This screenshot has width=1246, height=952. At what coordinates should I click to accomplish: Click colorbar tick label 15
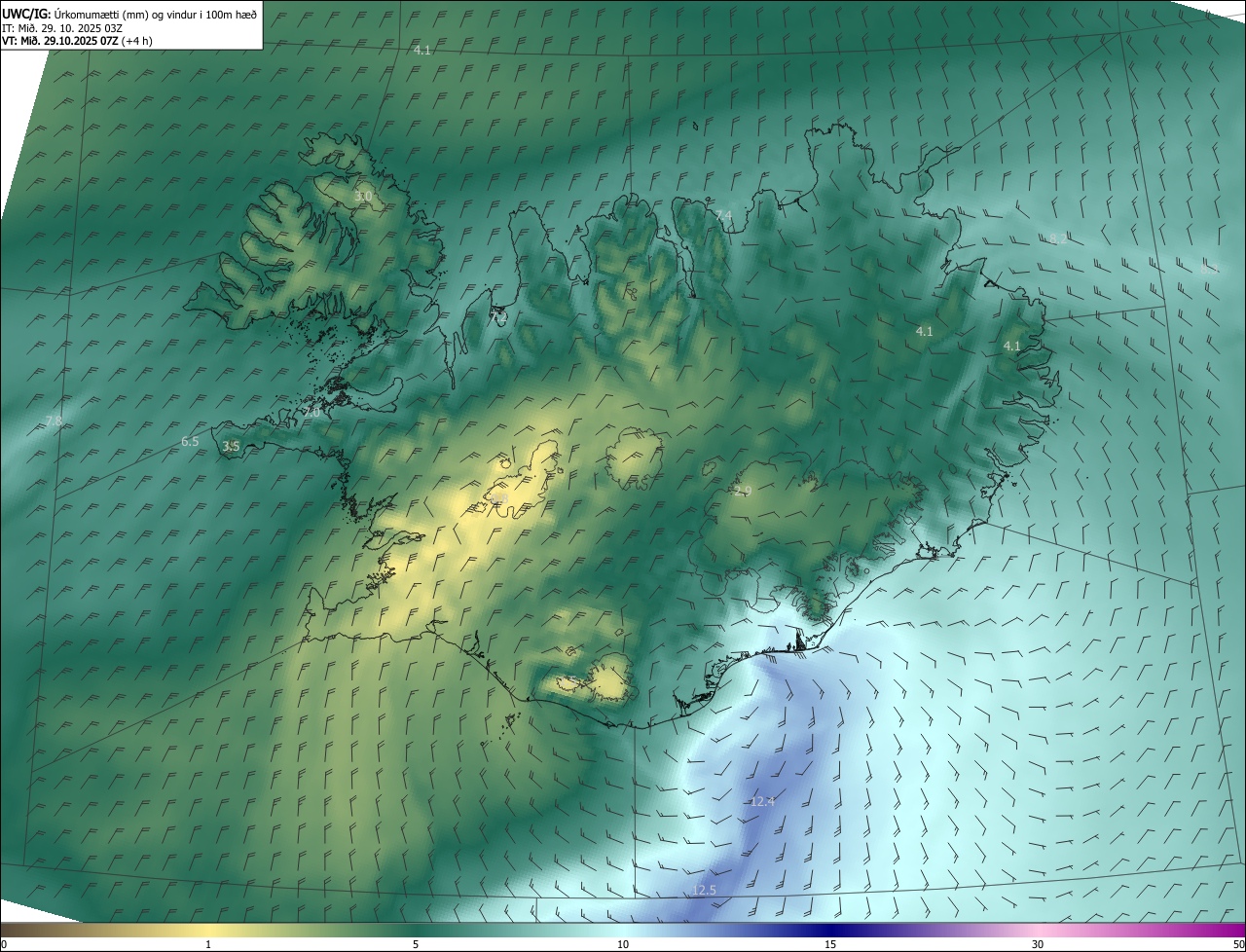click(830, 944)
